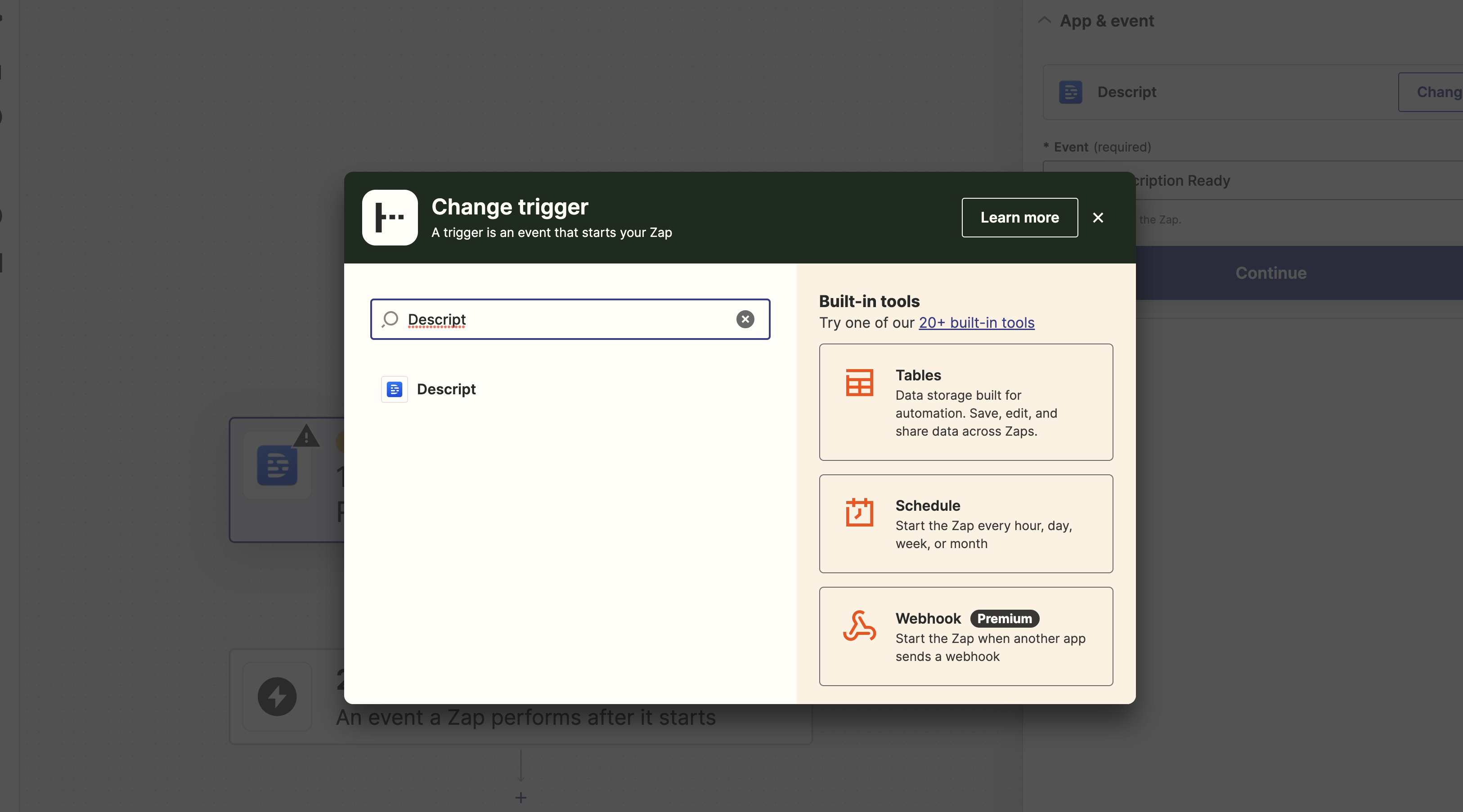The image size is (1463, 812).
Task: Open the 20+ built-in tools link
Action: coord(976,322)
